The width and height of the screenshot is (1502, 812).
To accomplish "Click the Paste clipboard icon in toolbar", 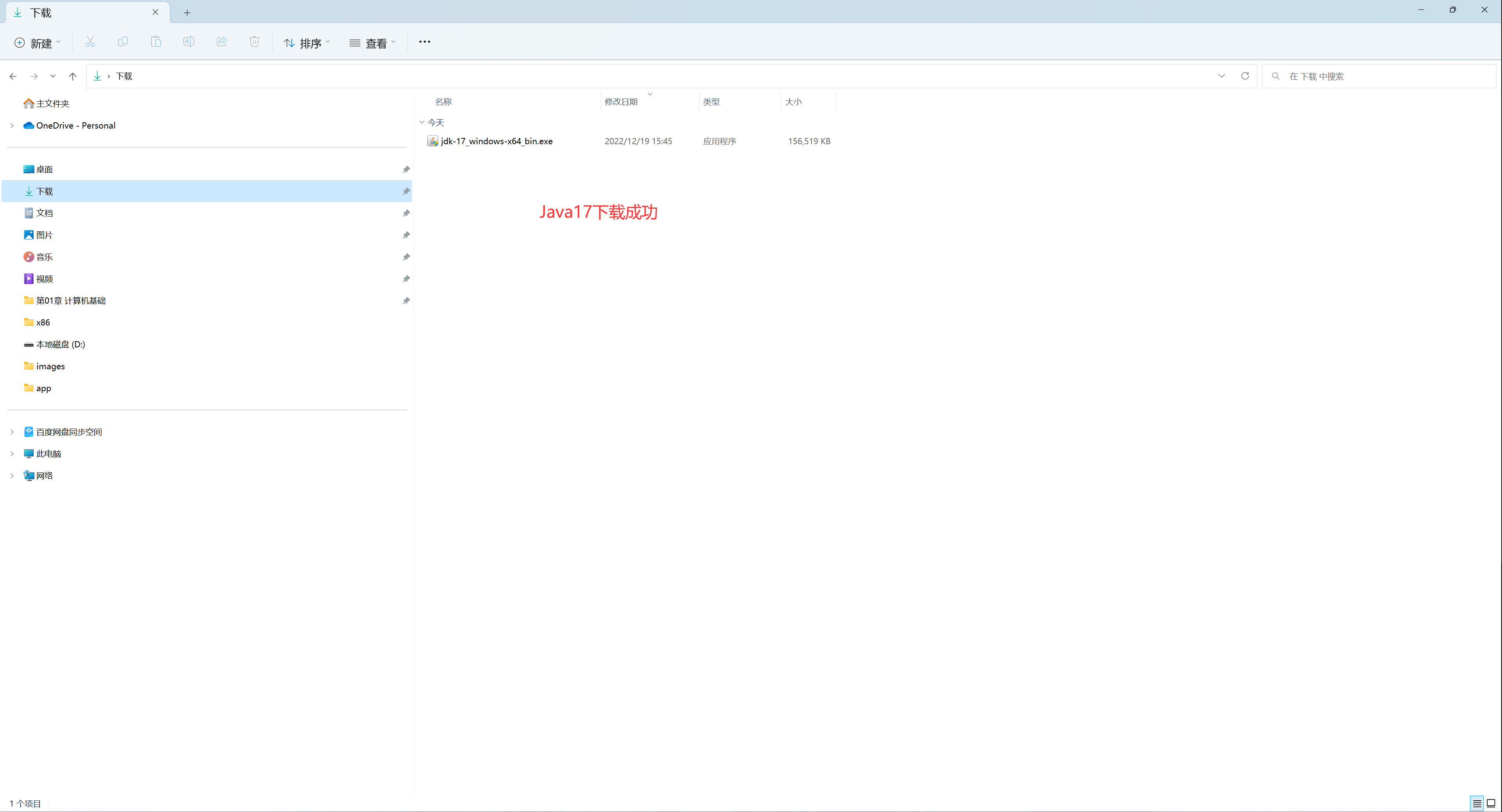I will (x=156, y=42).
